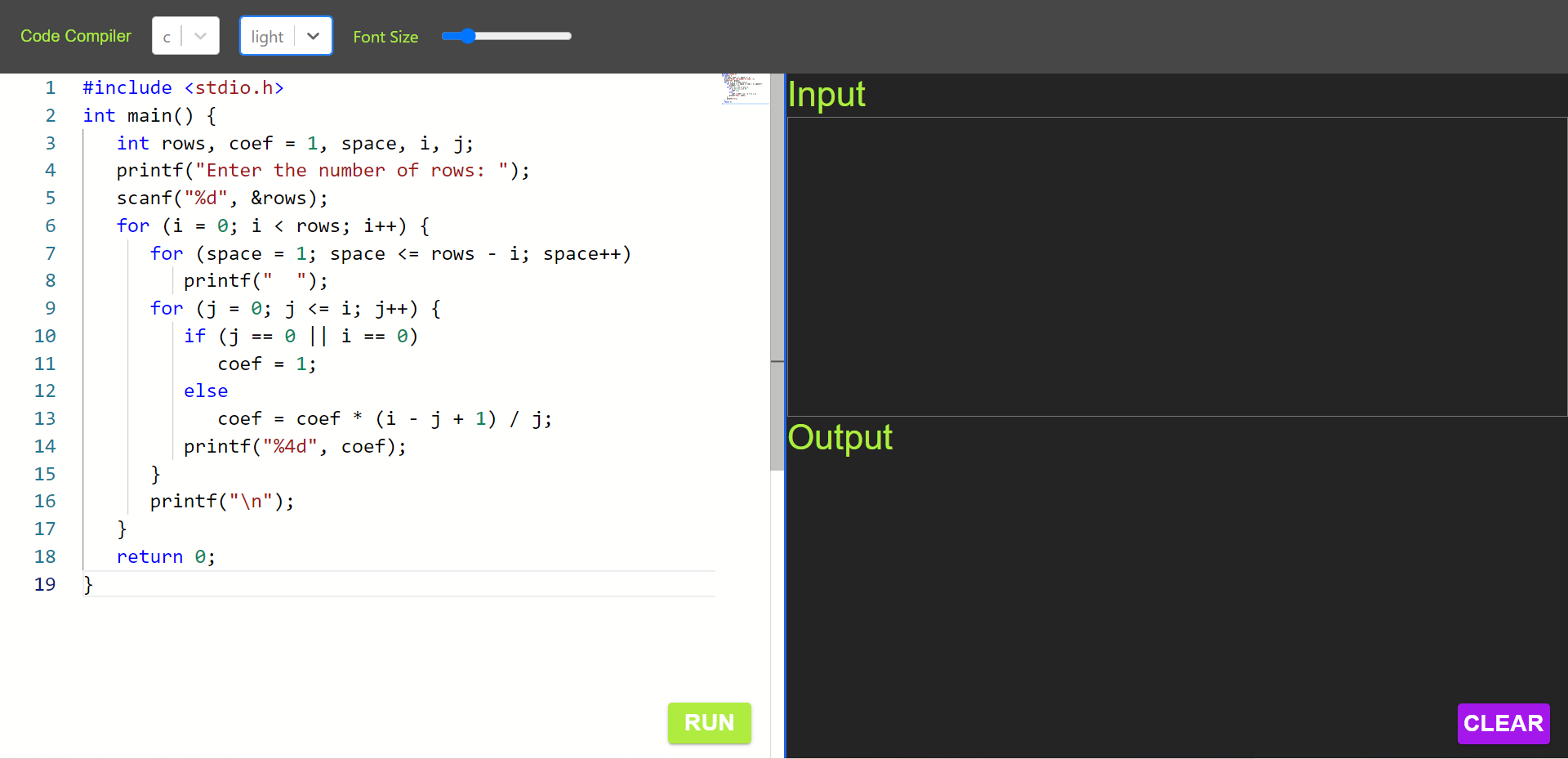Viewport: 1568px width, 759px height.
Task: Click the "Font Size" label
Action: coord(385,36)
